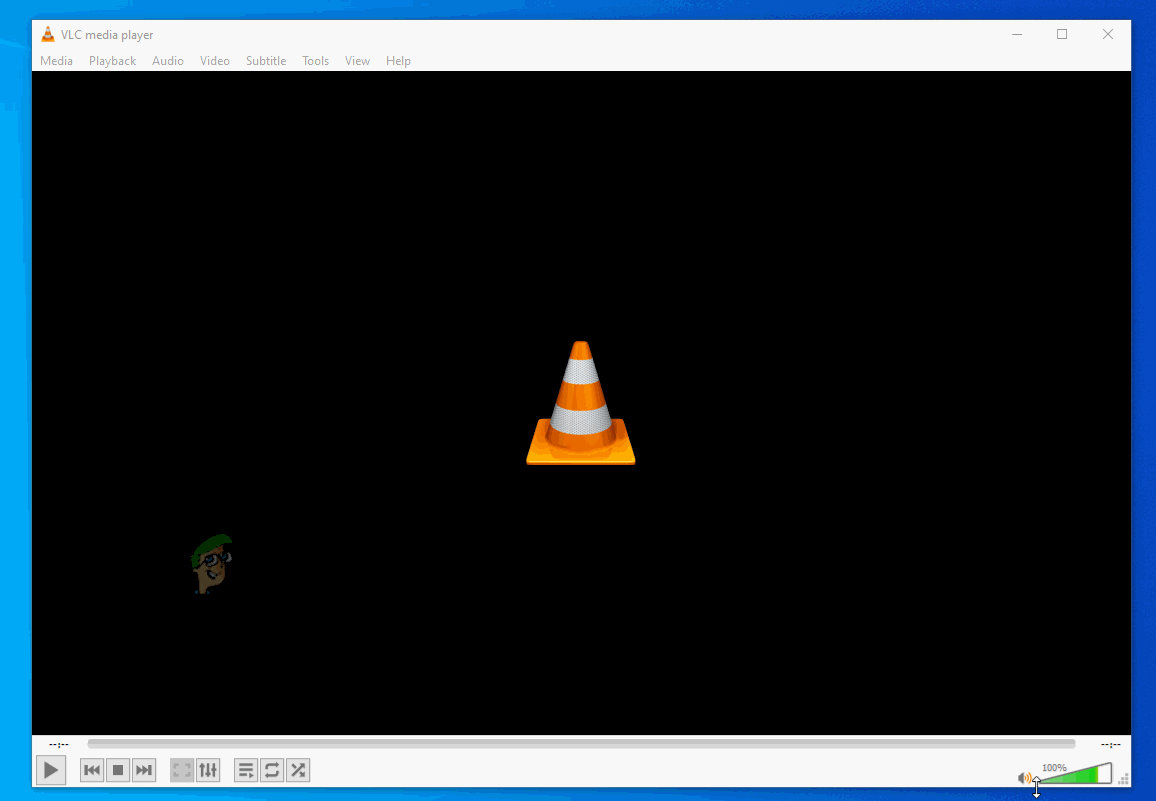Open the Playback menu

[x=112, y=60]
